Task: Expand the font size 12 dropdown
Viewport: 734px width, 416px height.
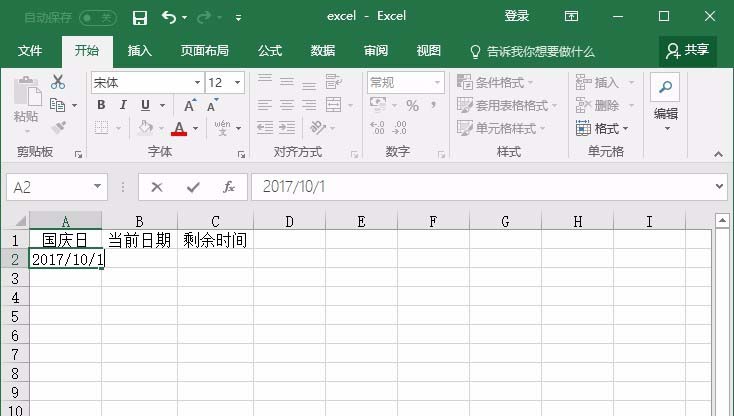Action: click(x=238, y=82)
